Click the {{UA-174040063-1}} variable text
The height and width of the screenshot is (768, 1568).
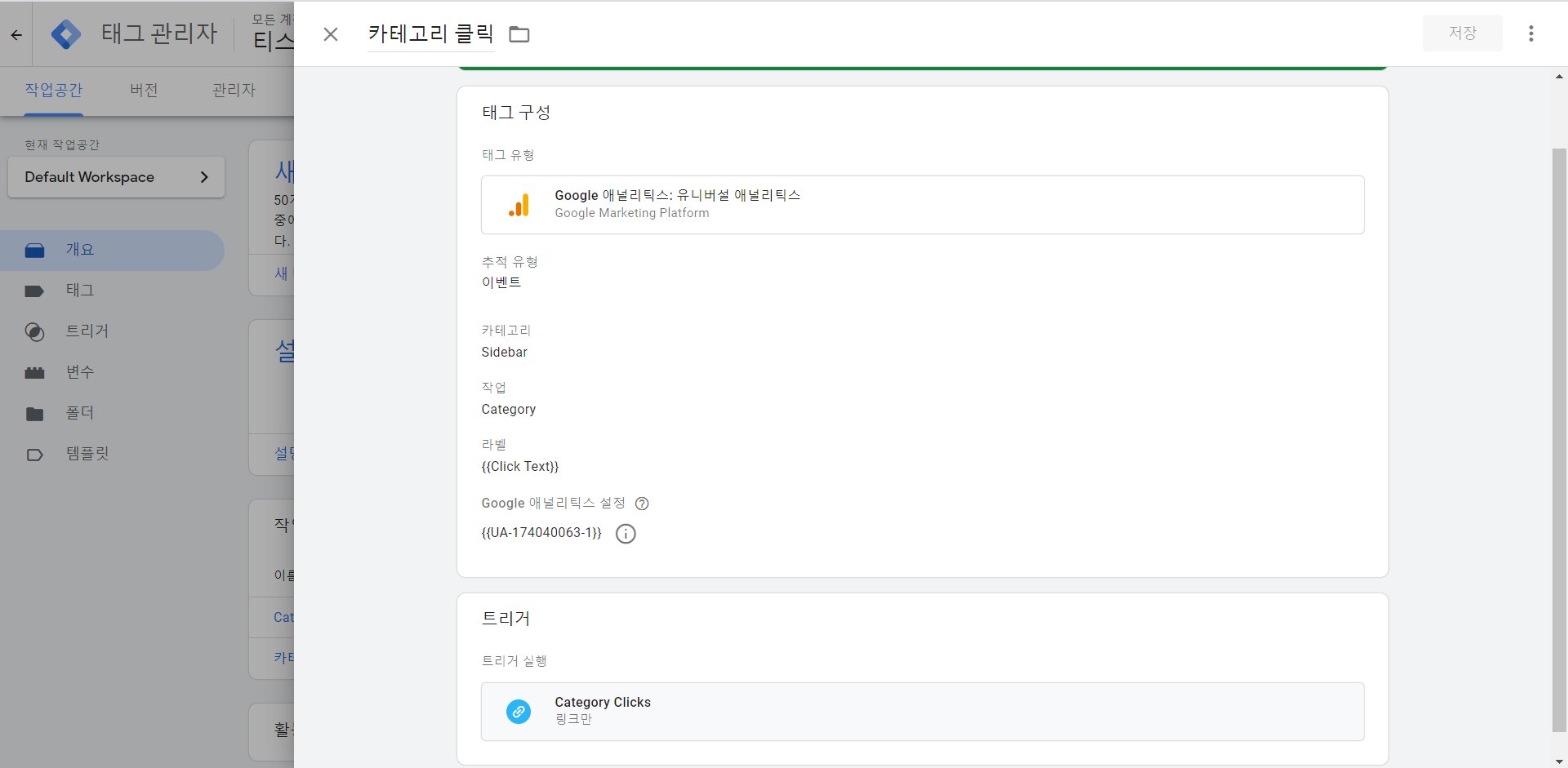[x=541, y=533]
